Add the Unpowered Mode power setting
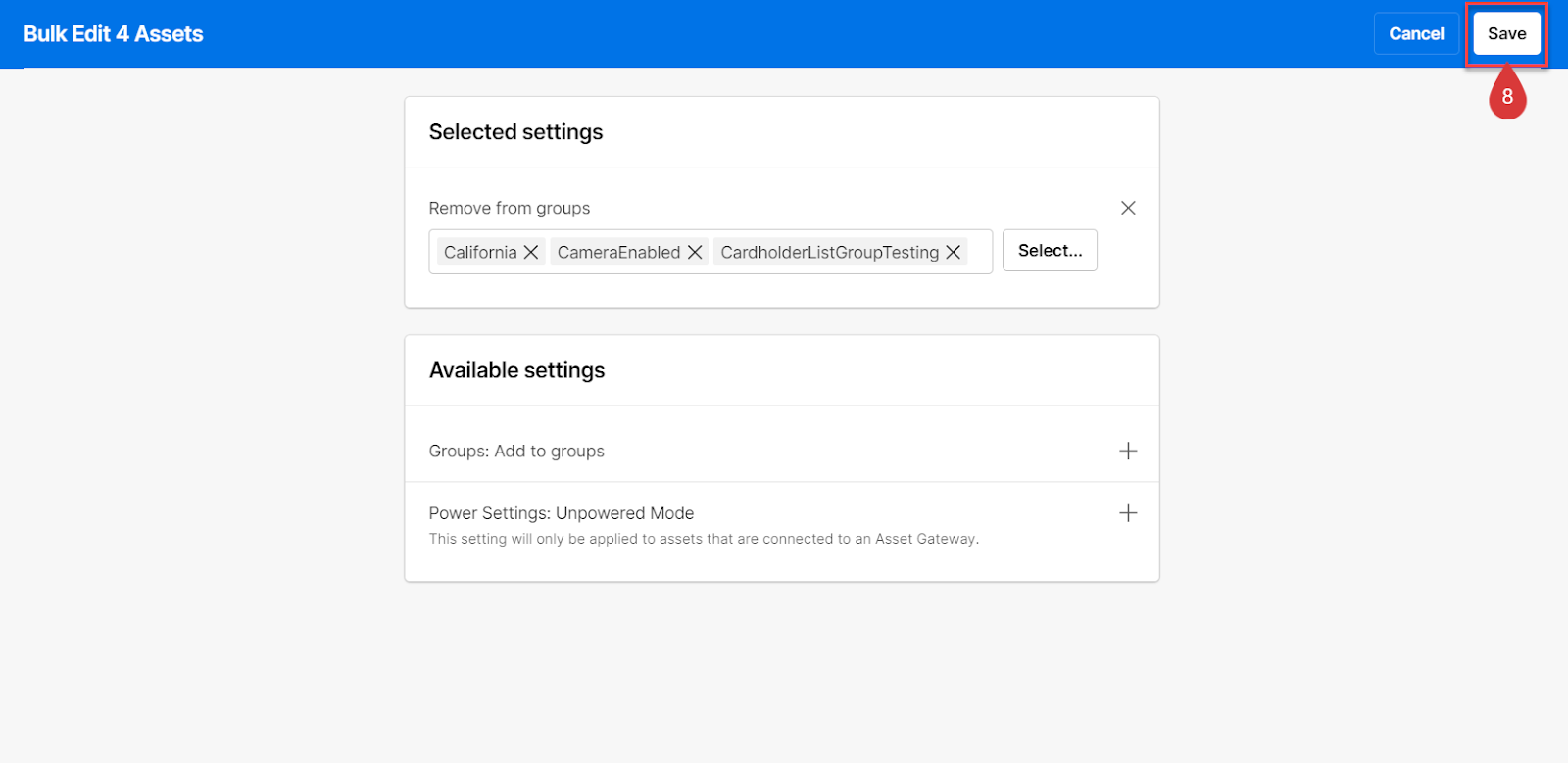The width and height of the screenshot is (1568, 763). pyautogui.click(x=1128, y=513)
